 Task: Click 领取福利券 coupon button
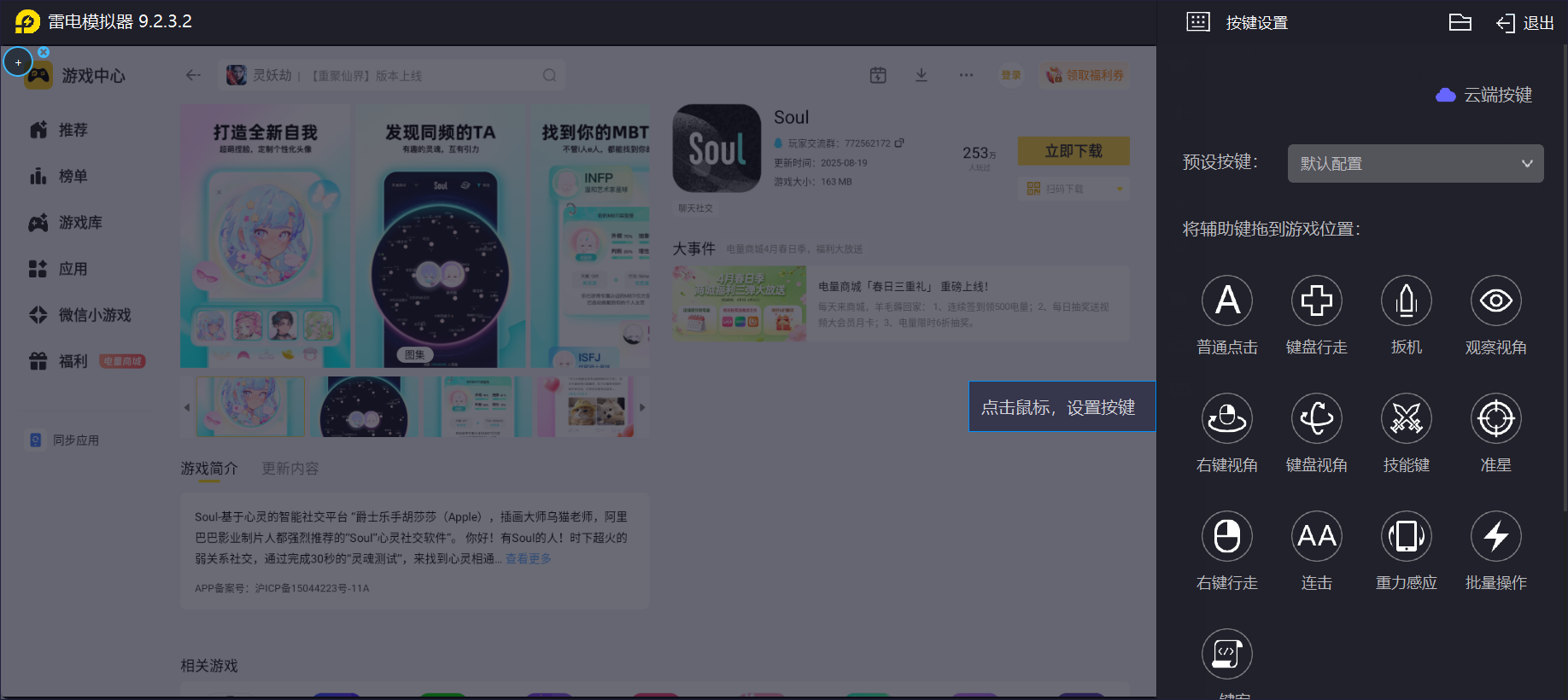point(1085,75)
